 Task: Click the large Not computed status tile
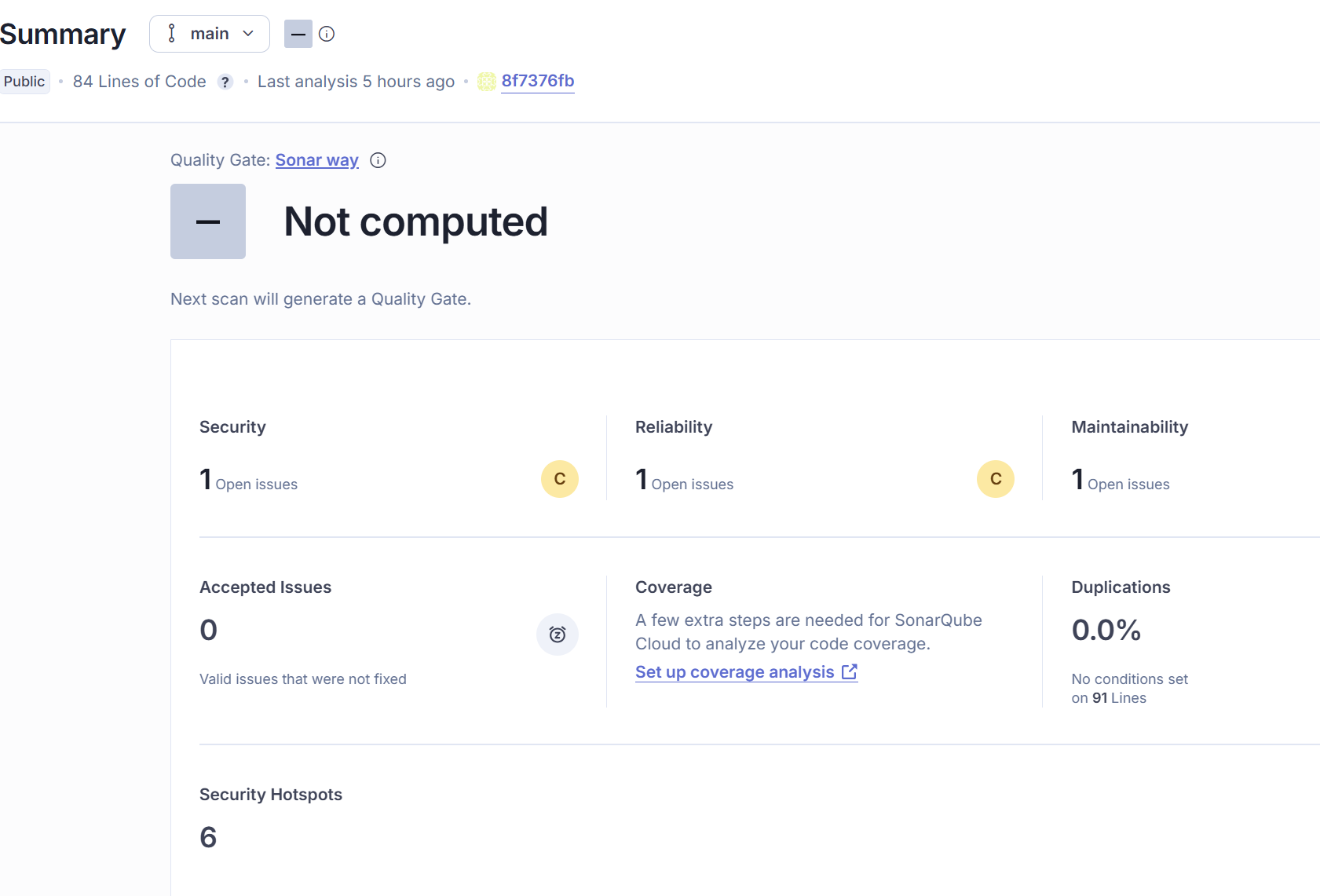208,221
